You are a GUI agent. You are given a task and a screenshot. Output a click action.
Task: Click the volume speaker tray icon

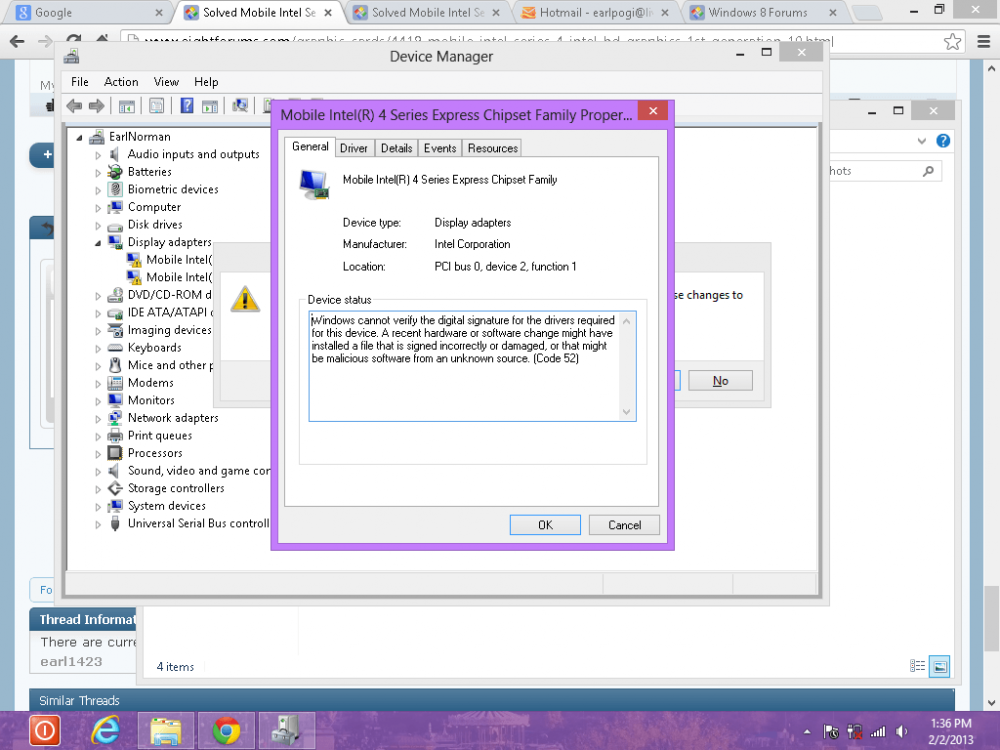tap(901, 732)
